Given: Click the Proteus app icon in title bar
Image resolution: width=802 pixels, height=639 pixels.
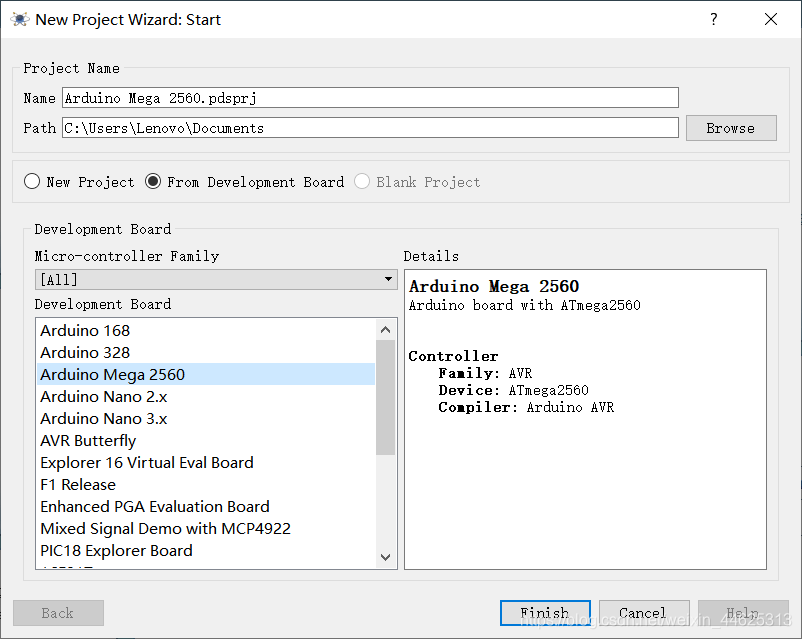Looking at the screenshot, I should point(19,19).
